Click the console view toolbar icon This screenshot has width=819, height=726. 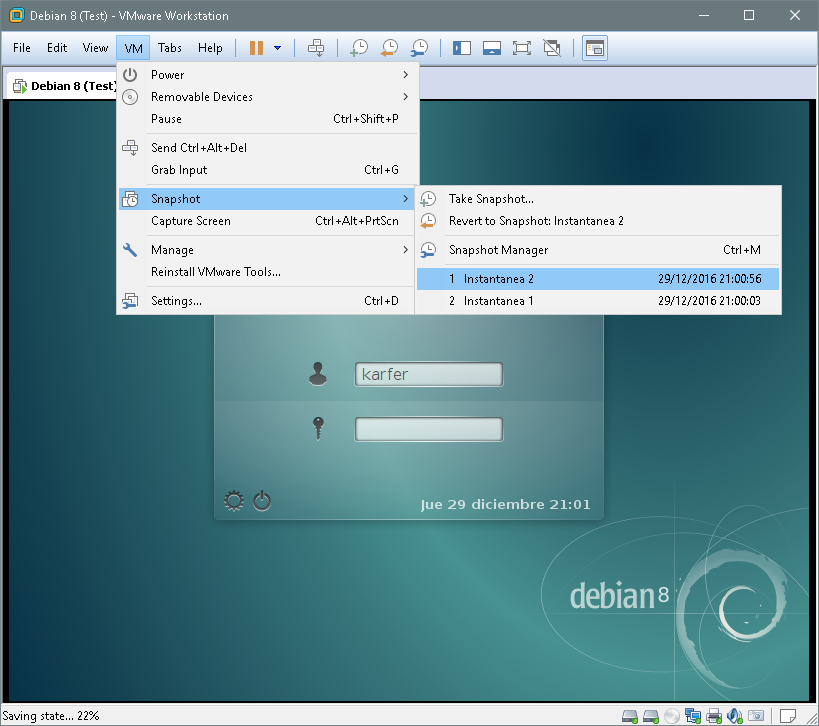pos(595,48)
